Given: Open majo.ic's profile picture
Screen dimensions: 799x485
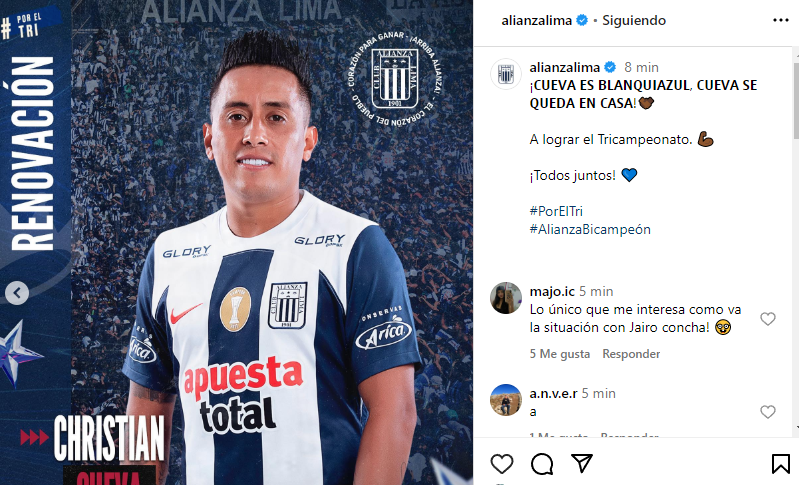Looking at the screenshot, I should pyautogui.click(x=505, y=298).
